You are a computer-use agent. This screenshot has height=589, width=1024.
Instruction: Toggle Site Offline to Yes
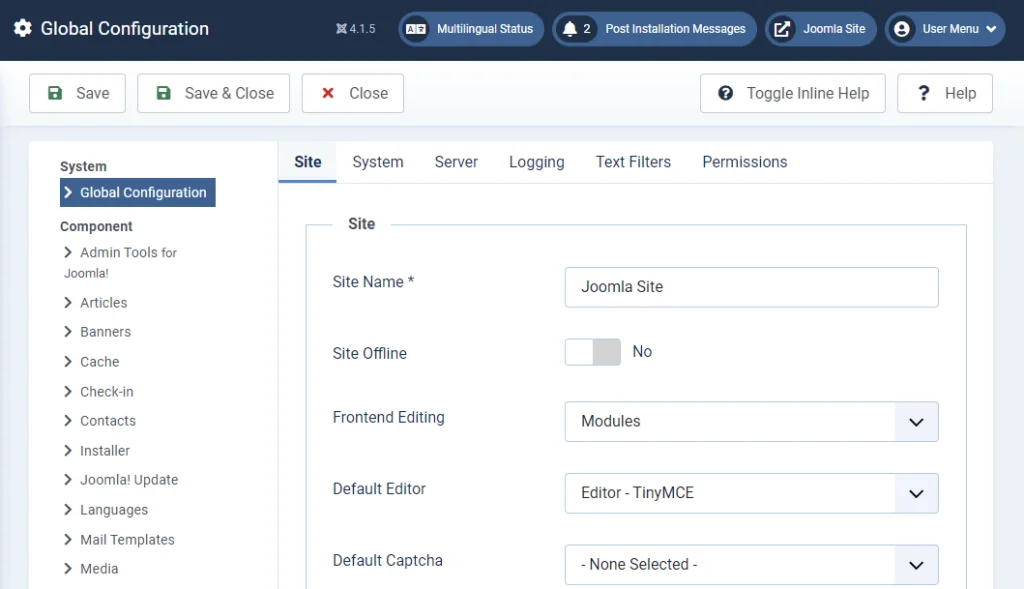(x=592, y=352)
